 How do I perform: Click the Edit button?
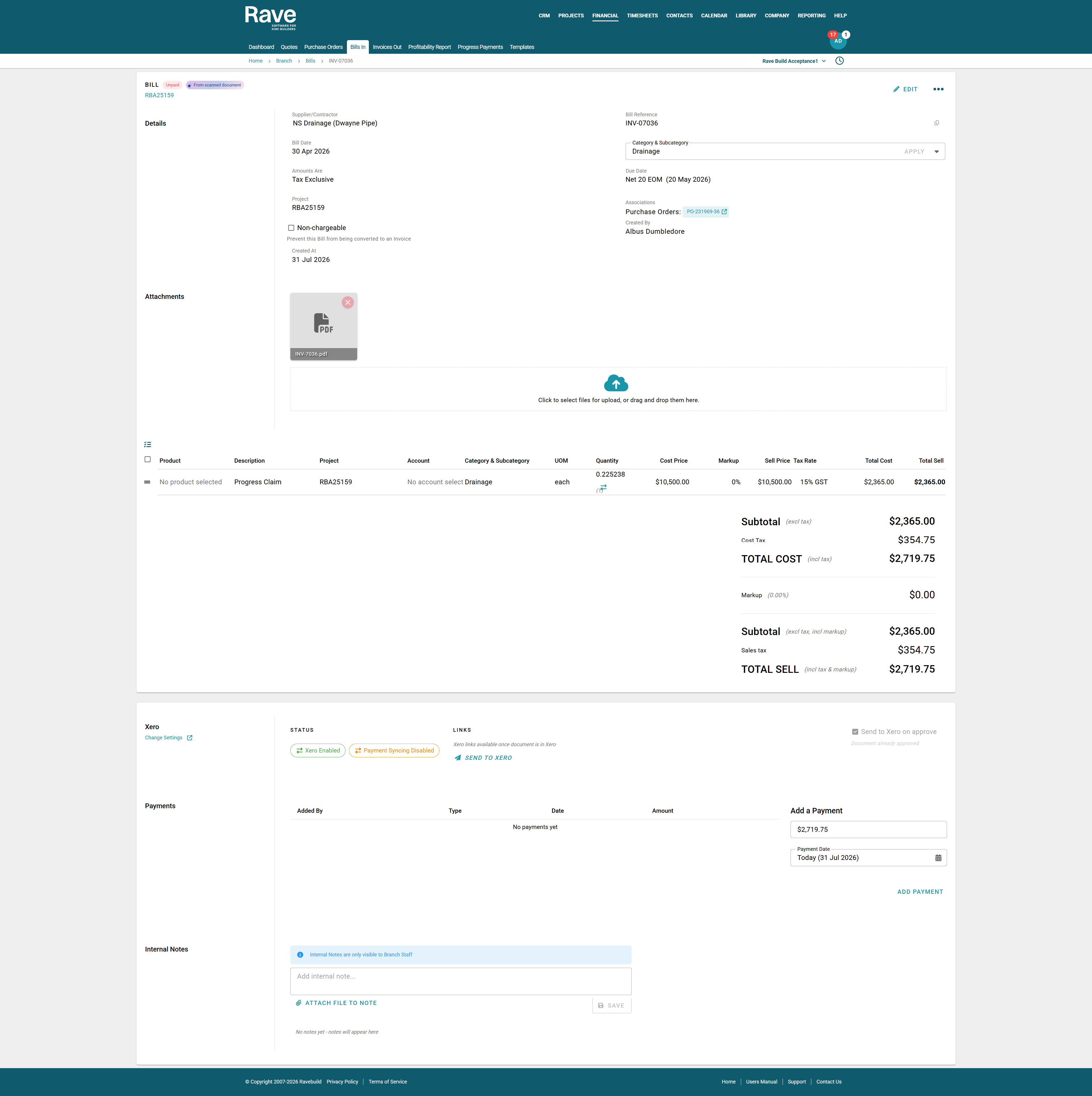pos(905,89)
